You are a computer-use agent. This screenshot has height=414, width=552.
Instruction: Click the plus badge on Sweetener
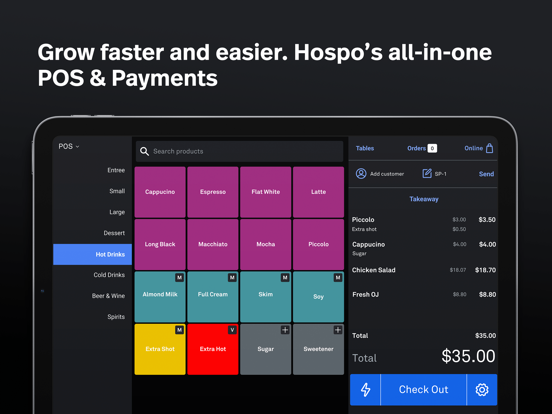338,330
